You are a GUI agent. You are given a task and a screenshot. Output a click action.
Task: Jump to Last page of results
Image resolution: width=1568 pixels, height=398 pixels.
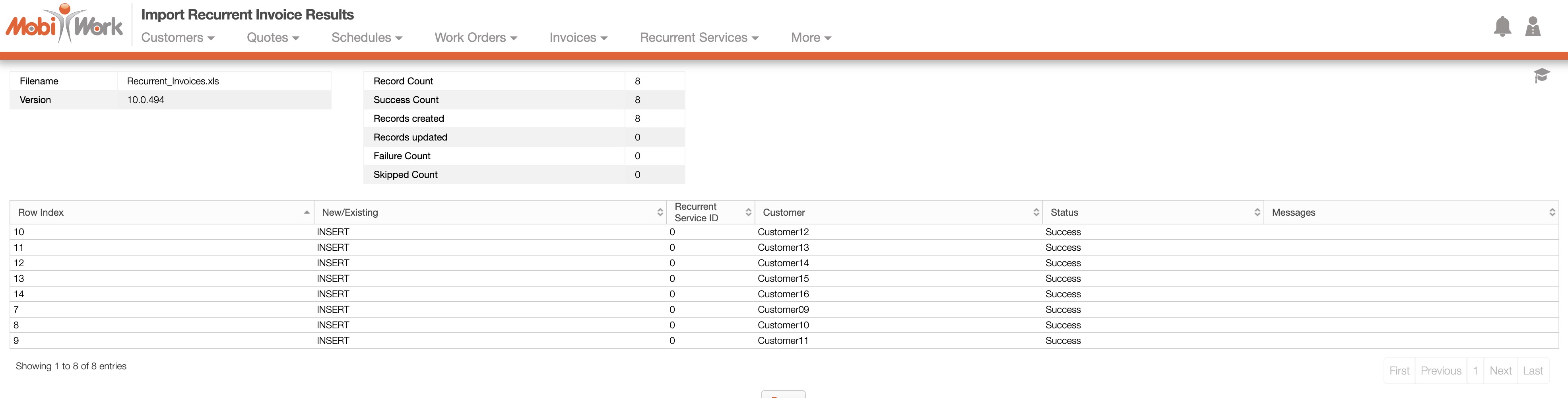click(1532, 371)
